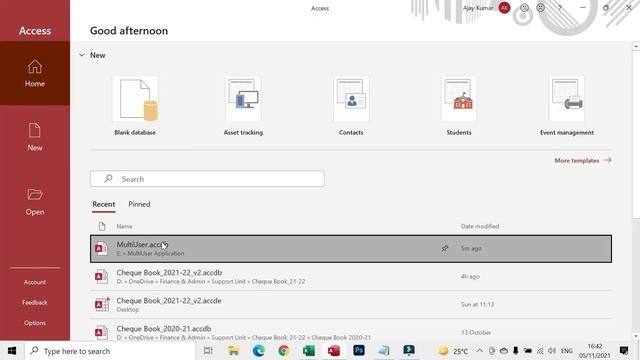The image size is (640, 360).
Task: Send a smile feedback icon
Action: [x=524, y=8]
